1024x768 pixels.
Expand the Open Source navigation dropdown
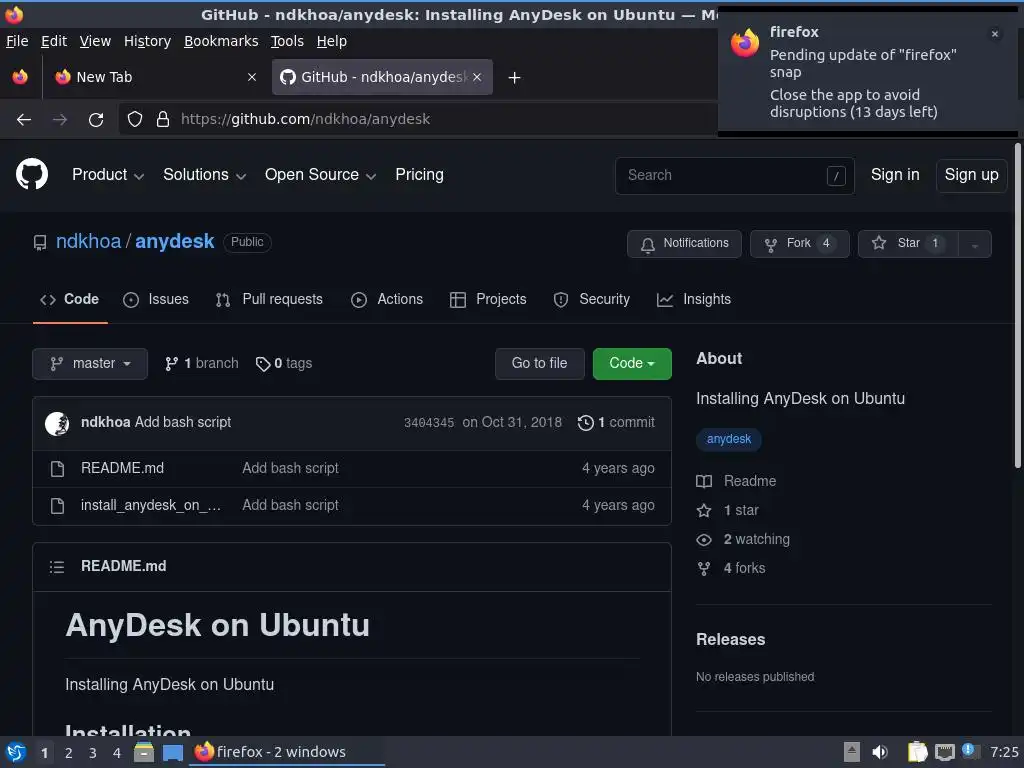(320, 174)
